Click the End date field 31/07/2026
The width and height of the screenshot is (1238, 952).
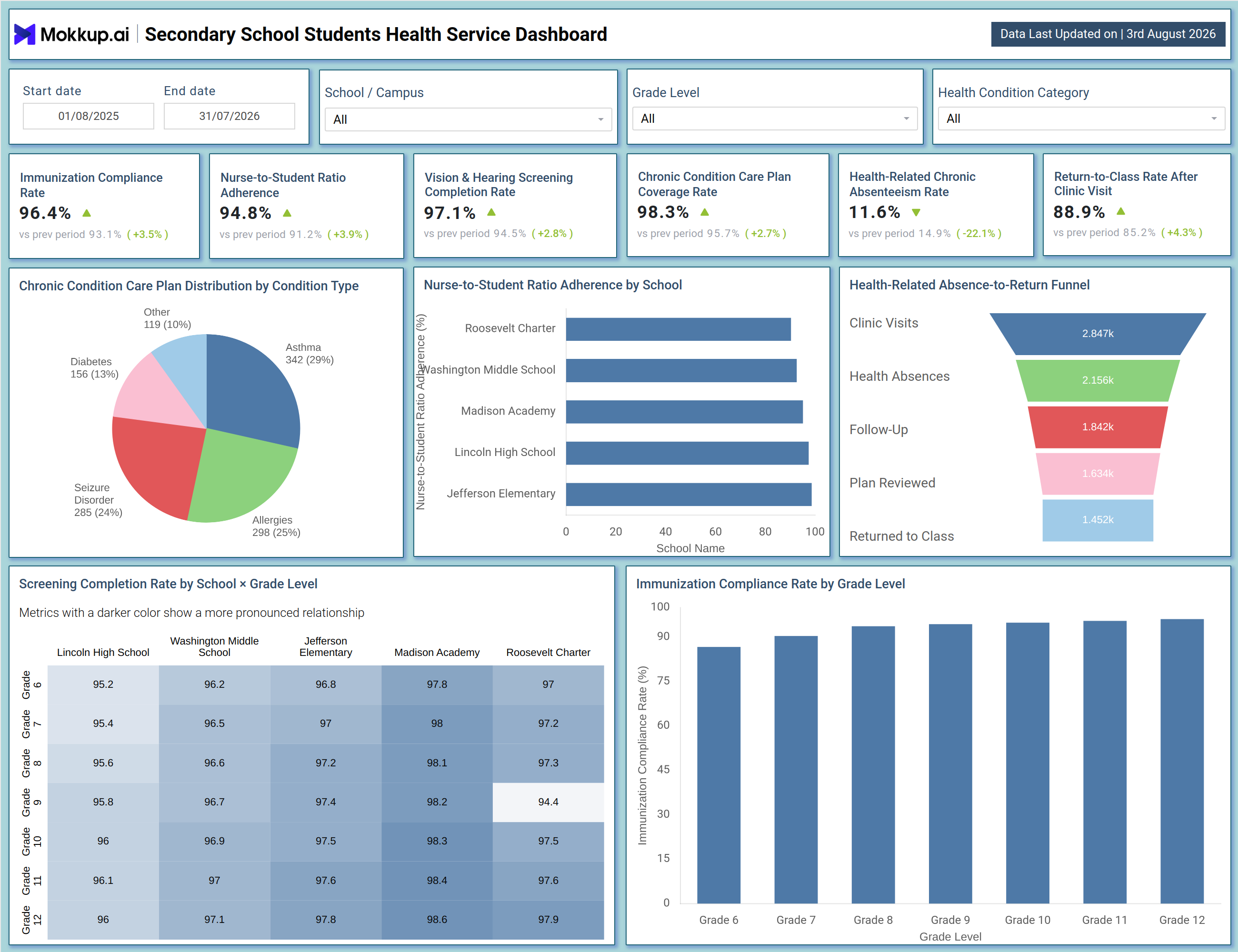coord(230,116)
